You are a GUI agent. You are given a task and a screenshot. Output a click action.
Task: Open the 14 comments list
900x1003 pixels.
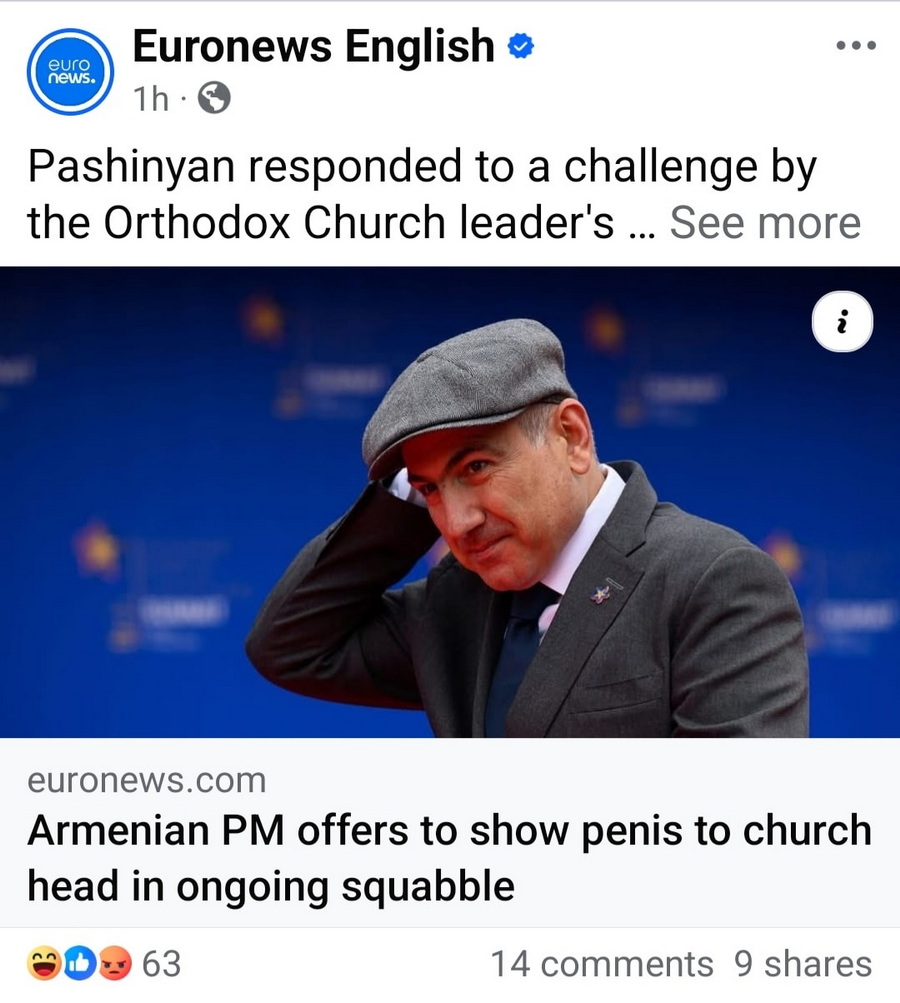(601, 964)
